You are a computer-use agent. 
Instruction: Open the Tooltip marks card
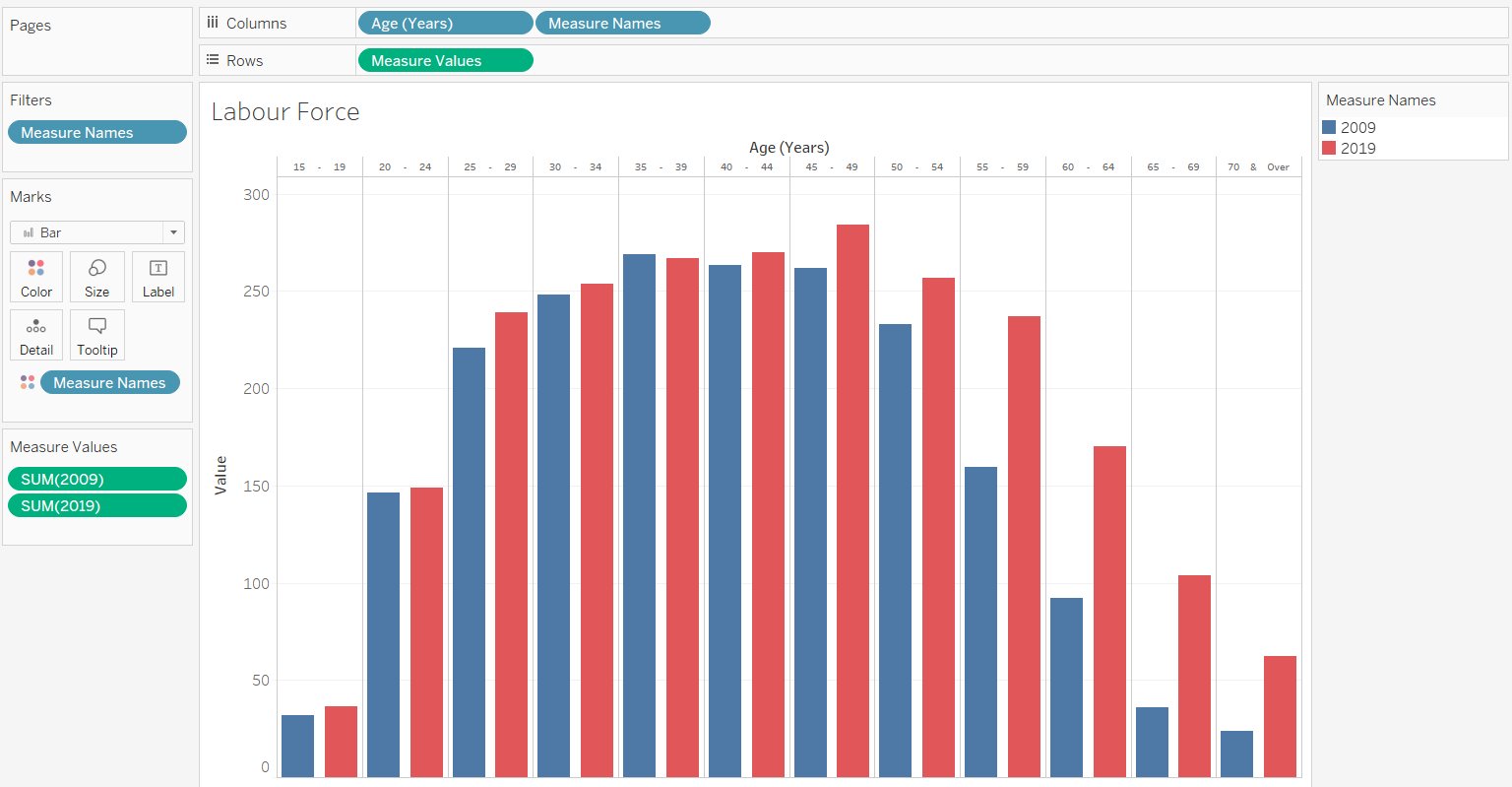tap(97, 335)
